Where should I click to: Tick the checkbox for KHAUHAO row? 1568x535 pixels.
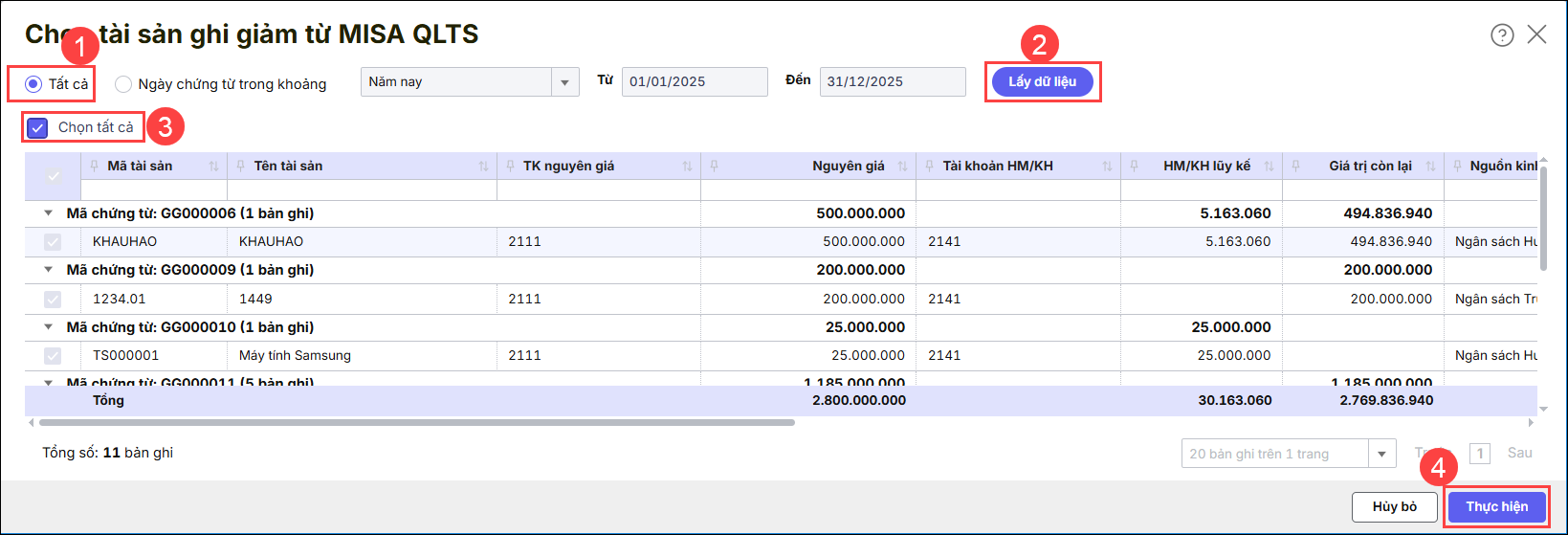(53, 242)
